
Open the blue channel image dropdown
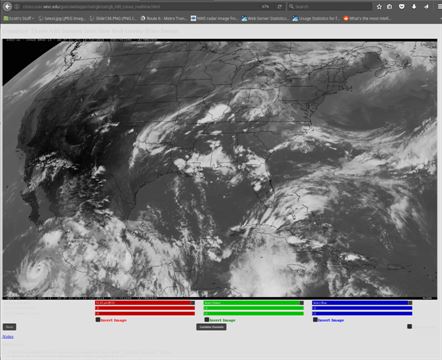pos(362,303)
